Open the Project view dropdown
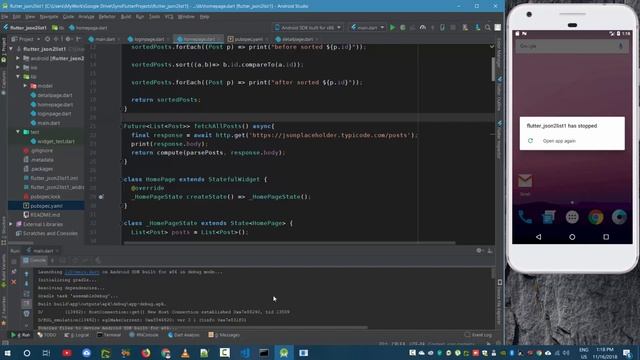The width and height of the screenshot is (640, 360). point(26,39)
